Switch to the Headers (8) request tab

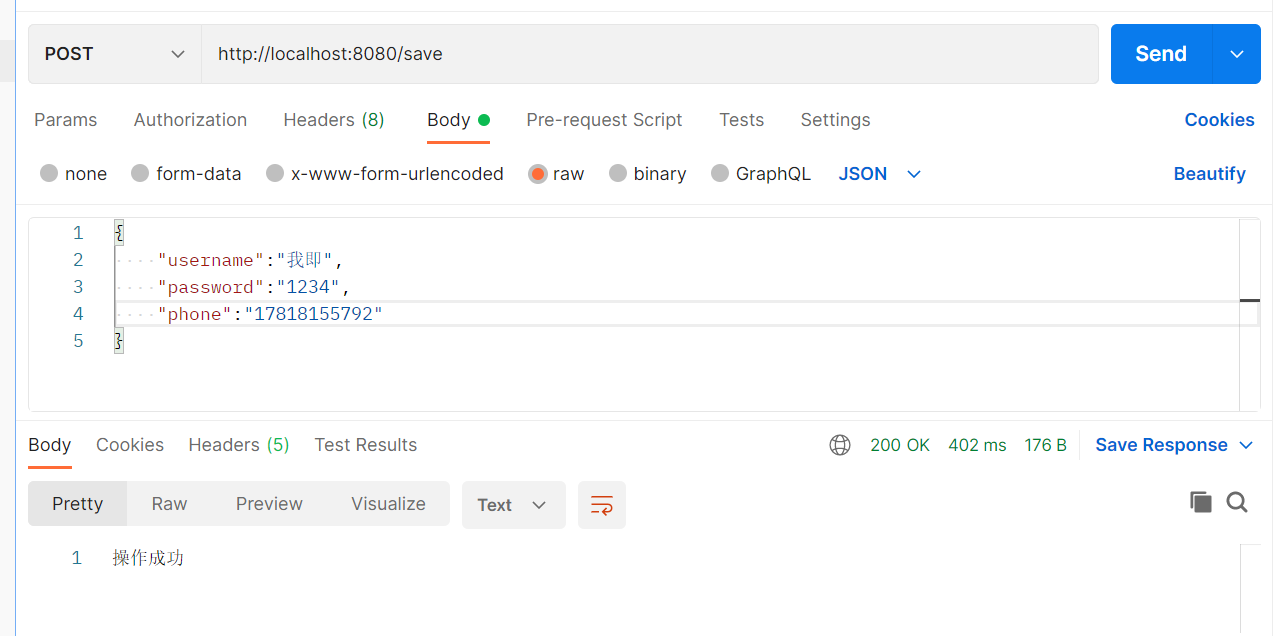333,120
